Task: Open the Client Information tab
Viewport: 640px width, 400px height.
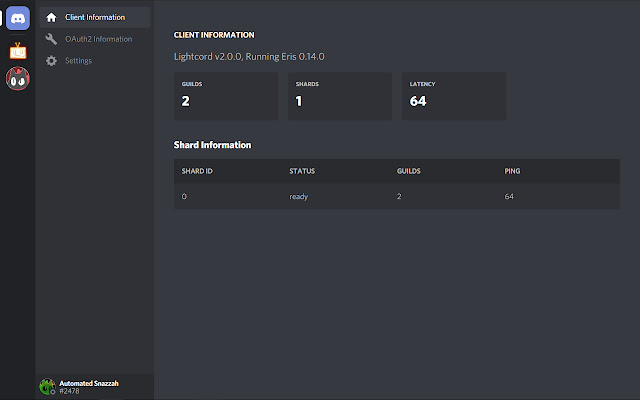Action: [x=94, y=17]
